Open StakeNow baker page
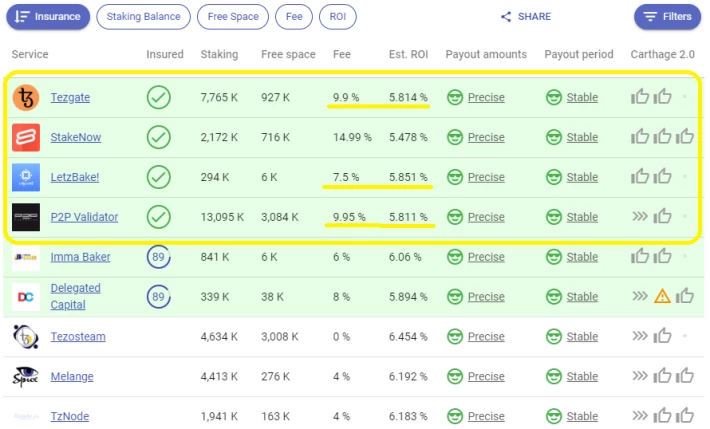 coord(76,137)
